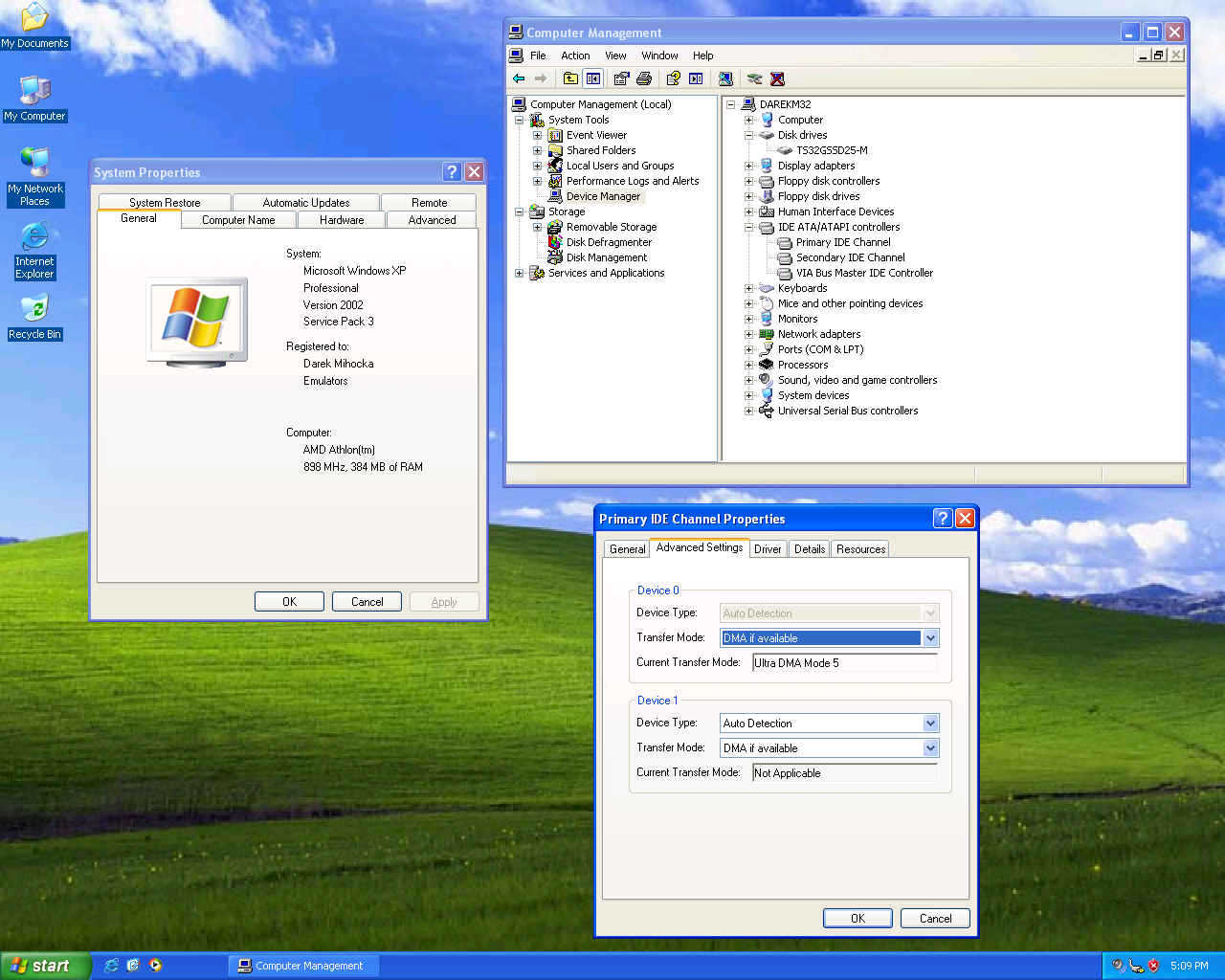Click Help button in System Properties title bar
Image resolution: width=1225 pixels, height=980 pixels.
[x=453, y=172]
